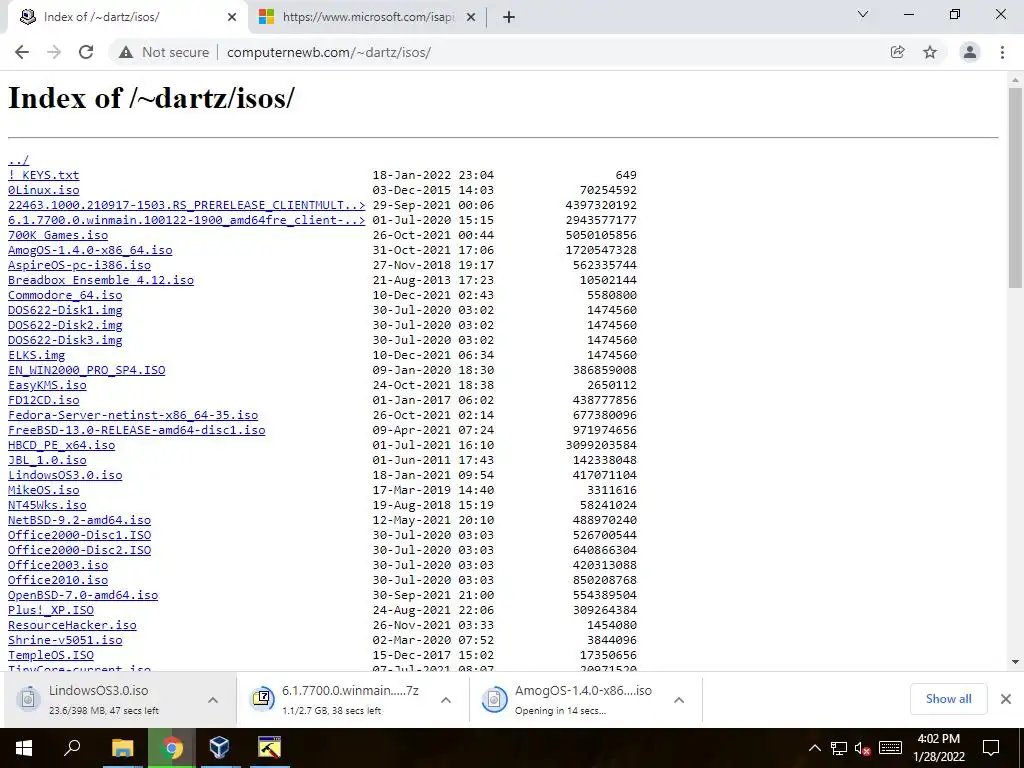Open the Windows Start menu
The image size is (1024, 768).
pyautogui.click(x=24, y=748)
